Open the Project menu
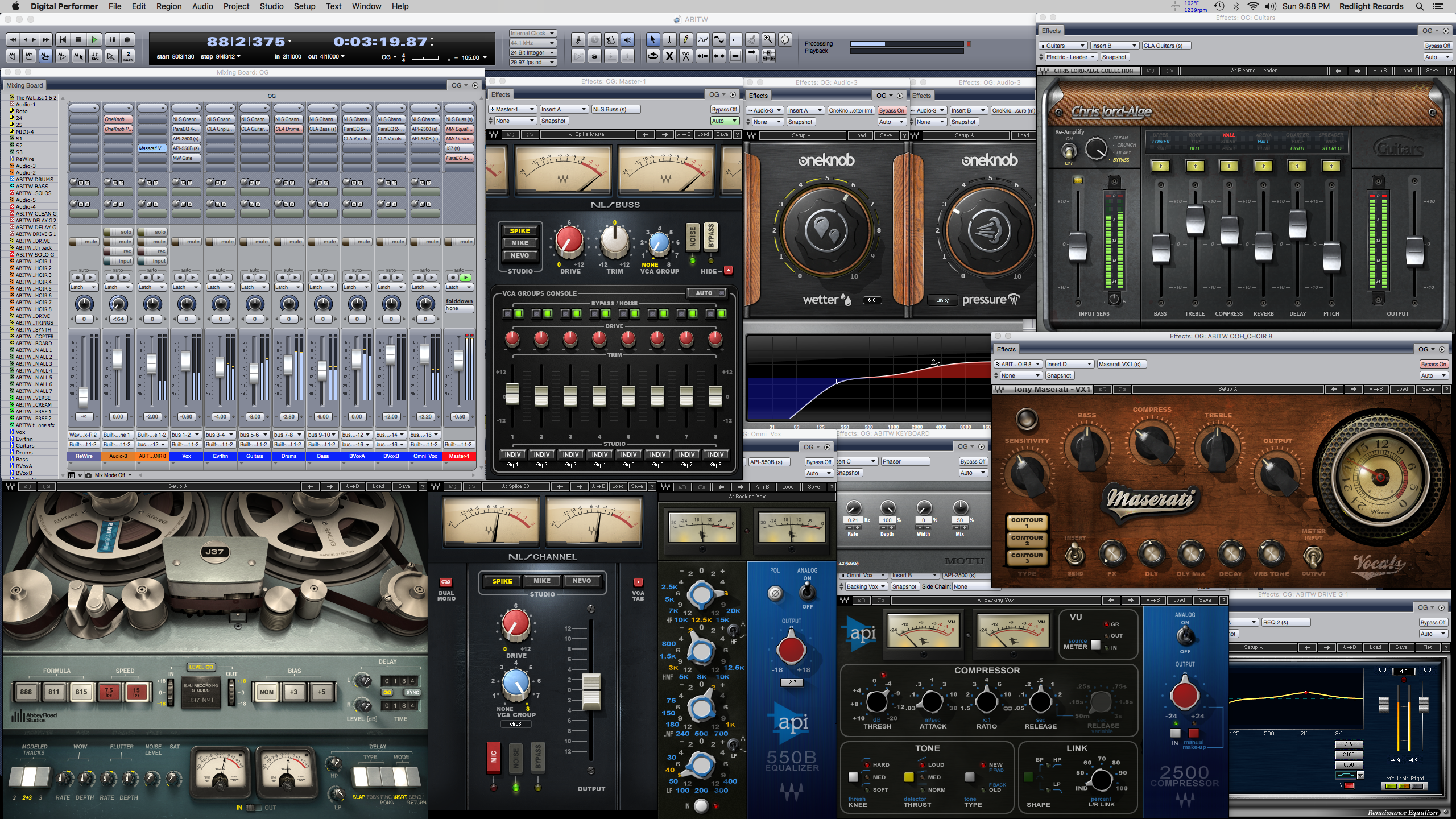This screenshot has width=1456, height=819. (236, 6)
